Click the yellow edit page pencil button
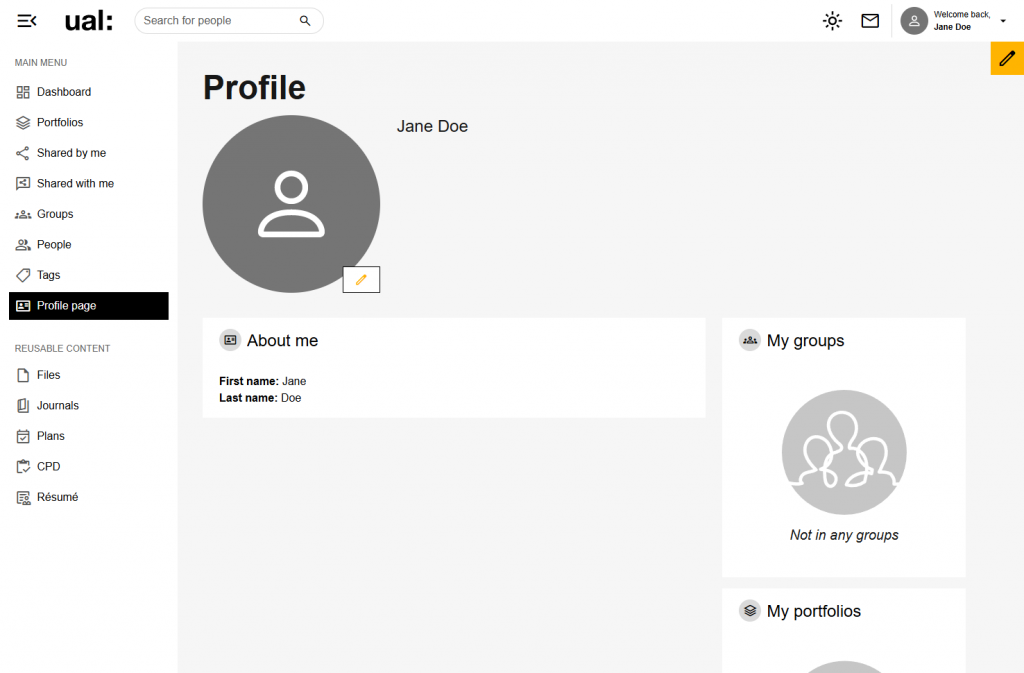1024x673 pixels. coord(1007,58)
